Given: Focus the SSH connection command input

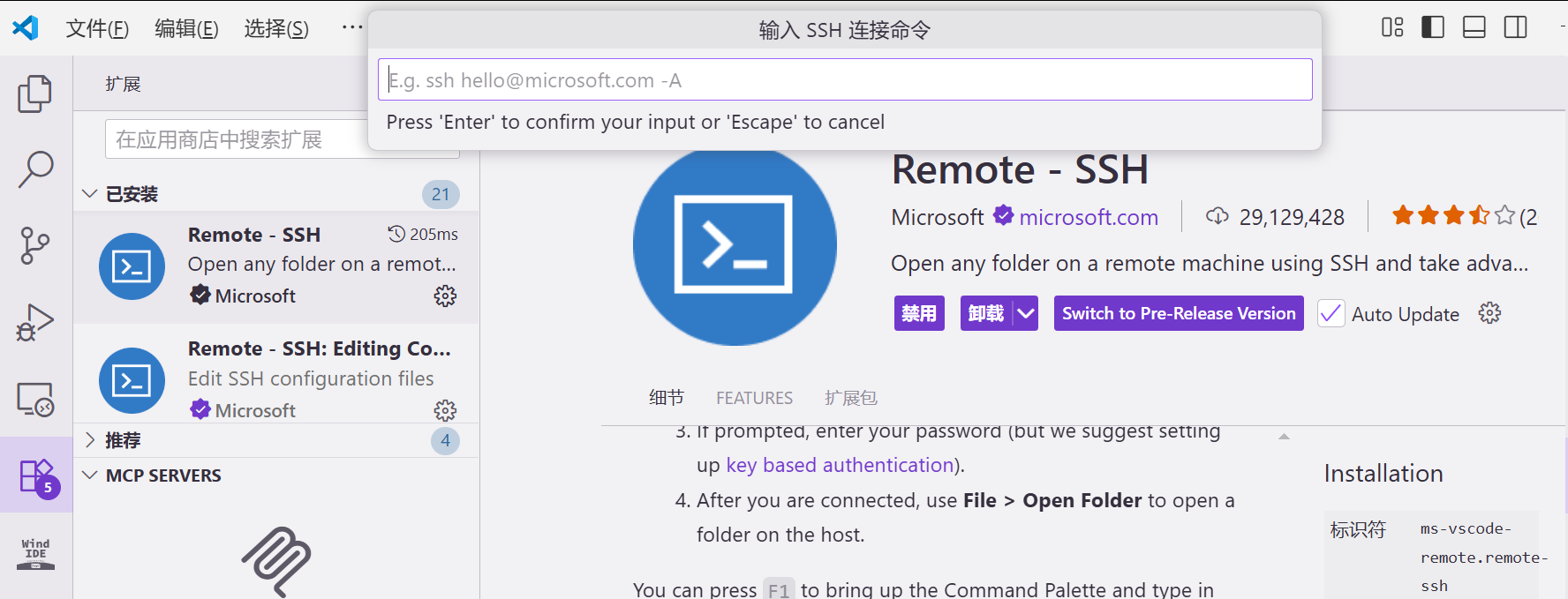Looking at the screenshot, I should (x=845, y=80).
